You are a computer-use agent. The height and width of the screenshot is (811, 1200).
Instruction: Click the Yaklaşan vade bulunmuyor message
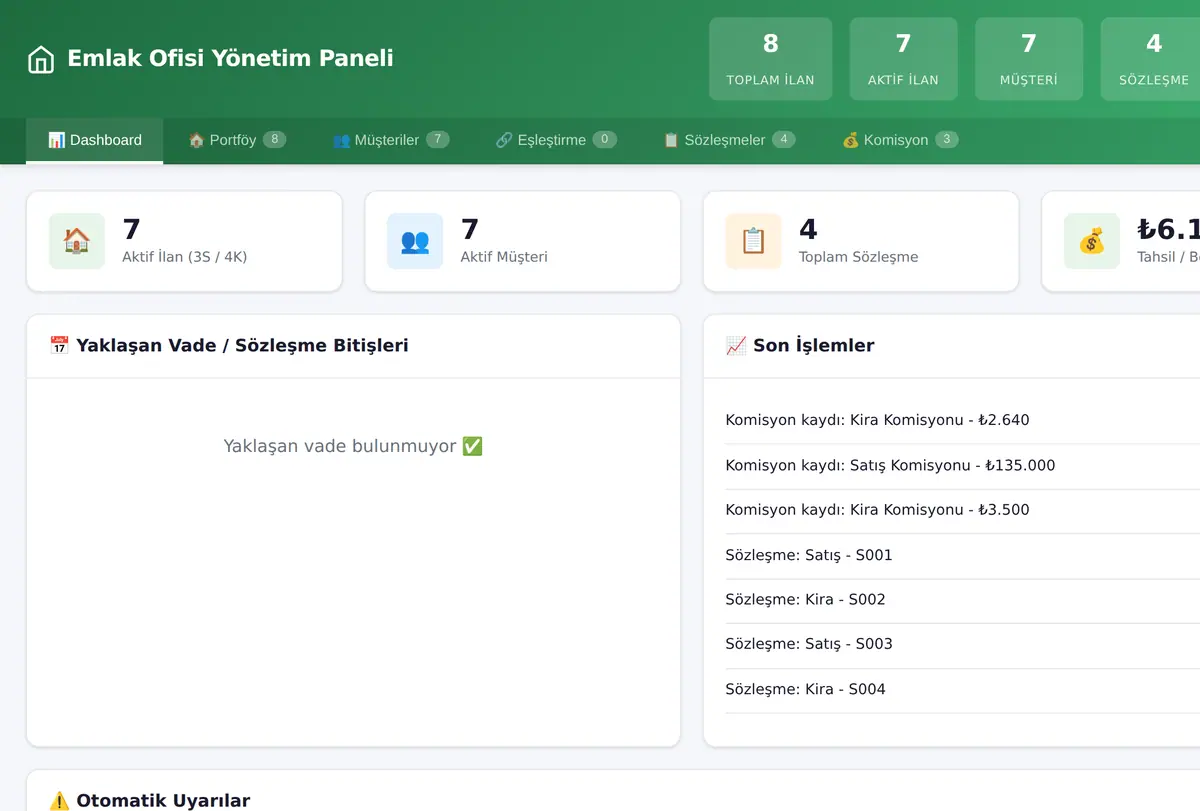(353, 446)
